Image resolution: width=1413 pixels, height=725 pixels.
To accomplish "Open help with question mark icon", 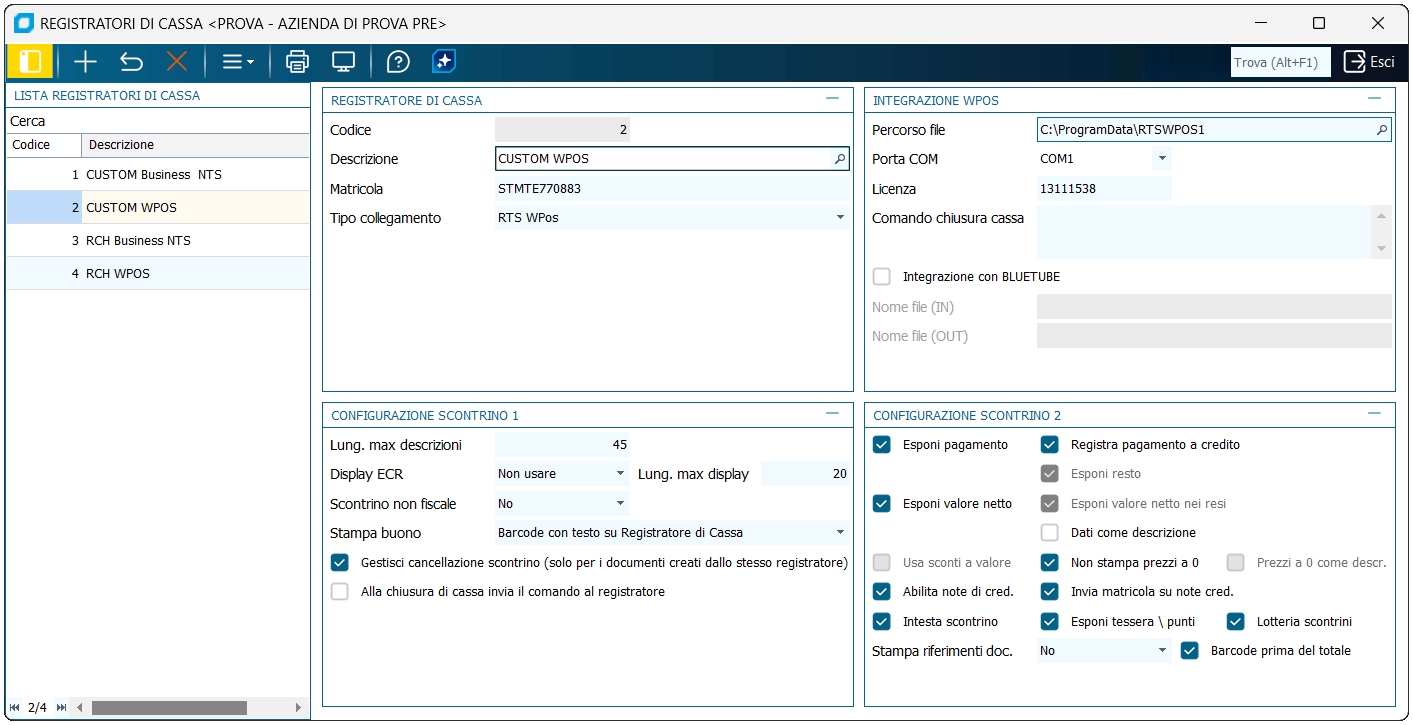I will 398,62.
